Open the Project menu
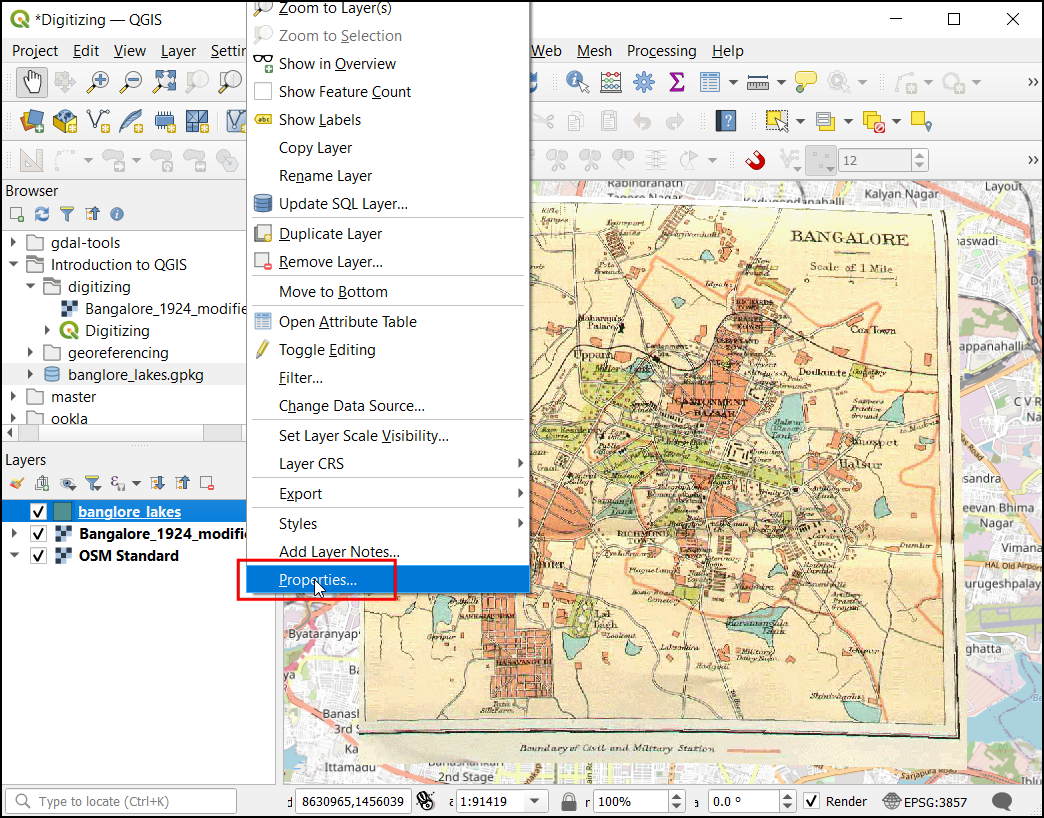 [35, 51]
